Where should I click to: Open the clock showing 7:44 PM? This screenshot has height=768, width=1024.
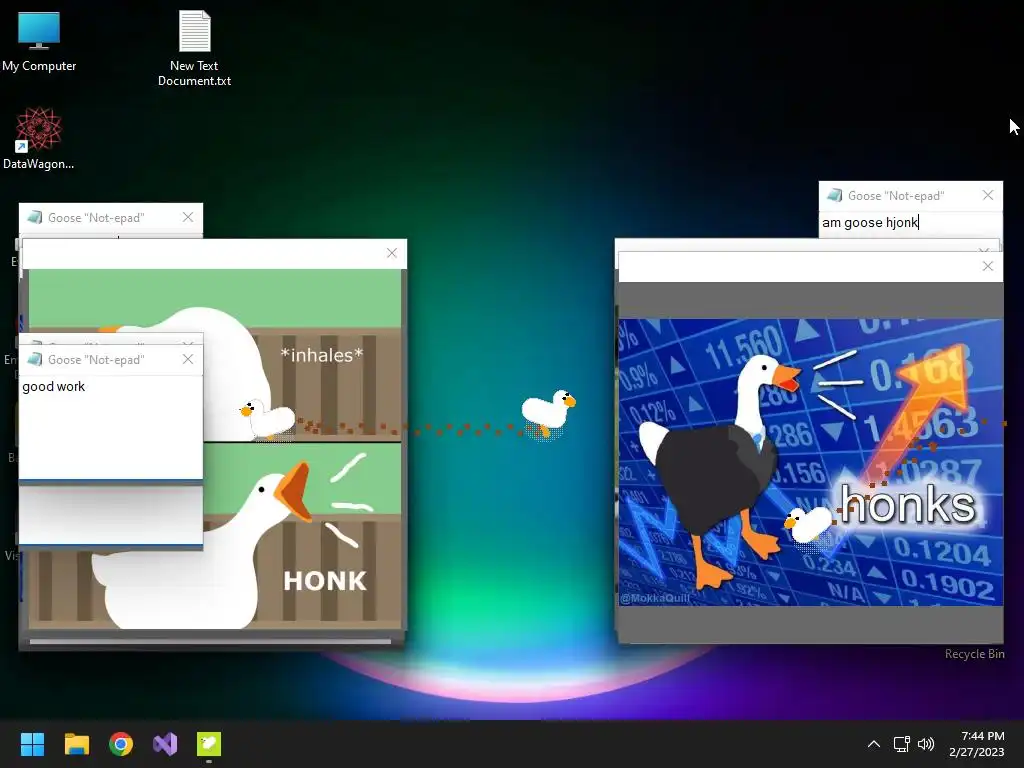coord(977,744)
